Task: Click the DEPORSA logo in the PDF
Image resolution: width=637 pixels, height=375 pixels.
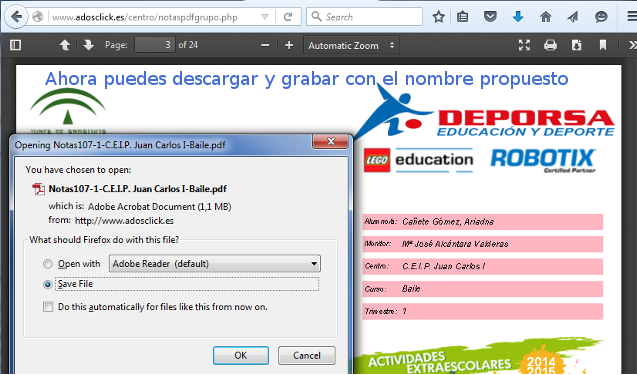Action: [483, 111]
